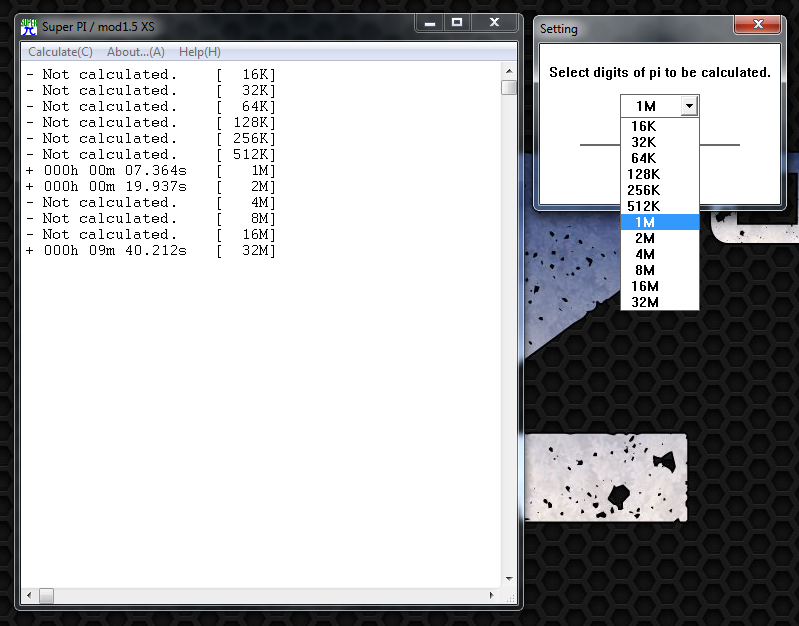Click the 4M Not calculated row
This screenshot has height=626, width=799.
point(151,202)
